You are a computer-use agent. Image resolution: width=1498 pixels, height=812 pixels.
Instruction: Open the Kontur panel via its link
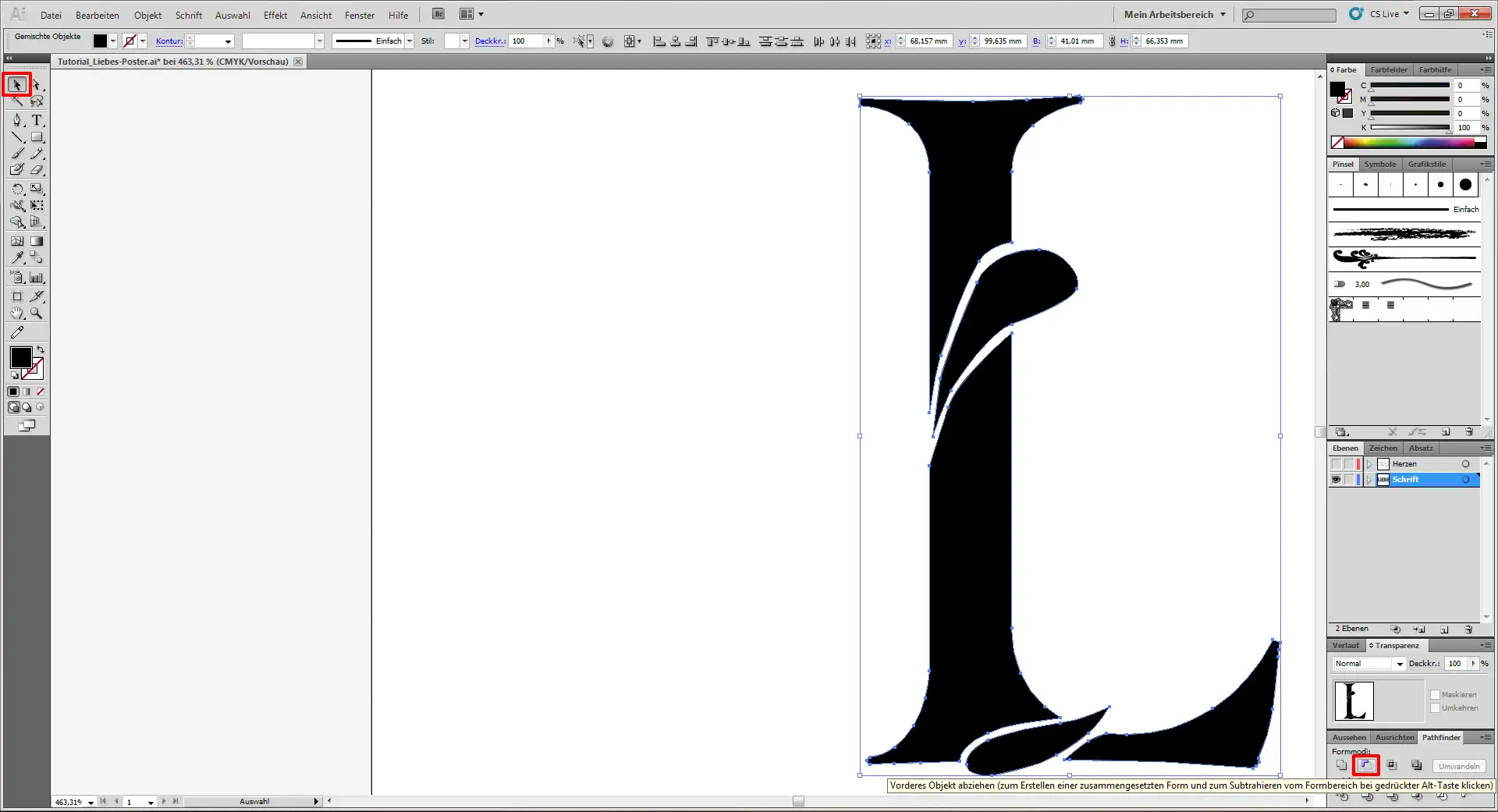tap(169, 41)
